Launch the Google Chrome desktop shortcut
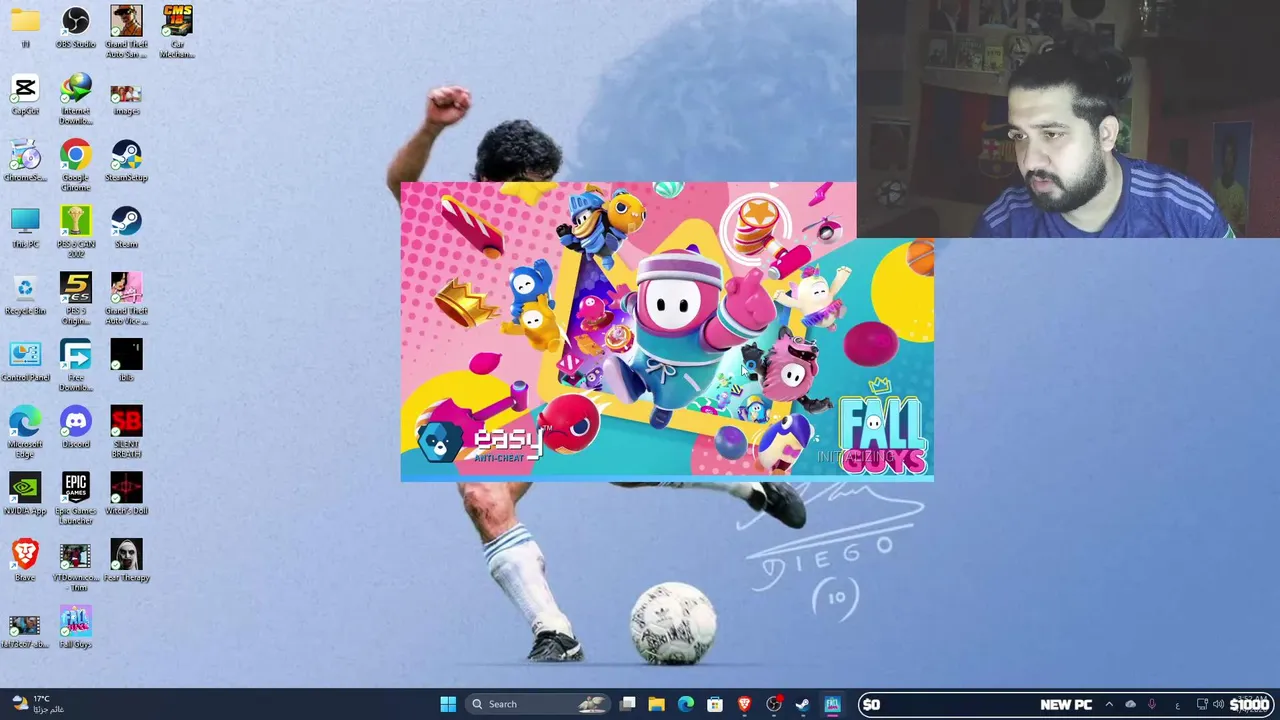1280x720 pixels. click(x=76, y=165)
